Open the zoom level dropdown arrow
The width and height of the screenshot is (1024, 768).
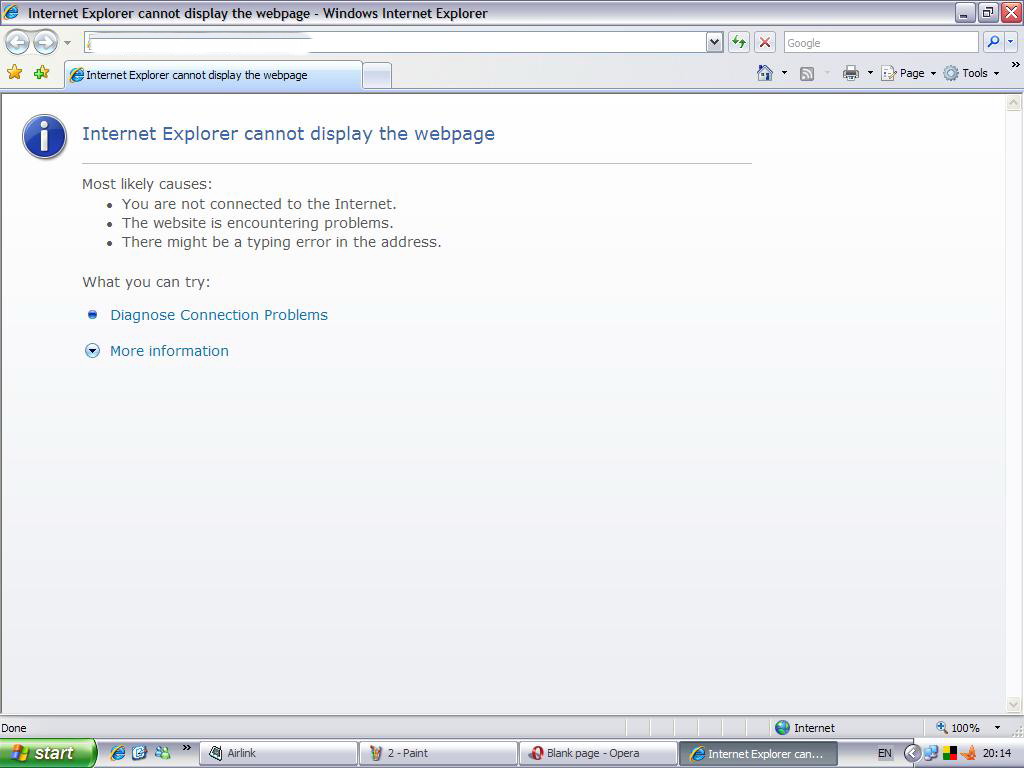coord(997,728)
